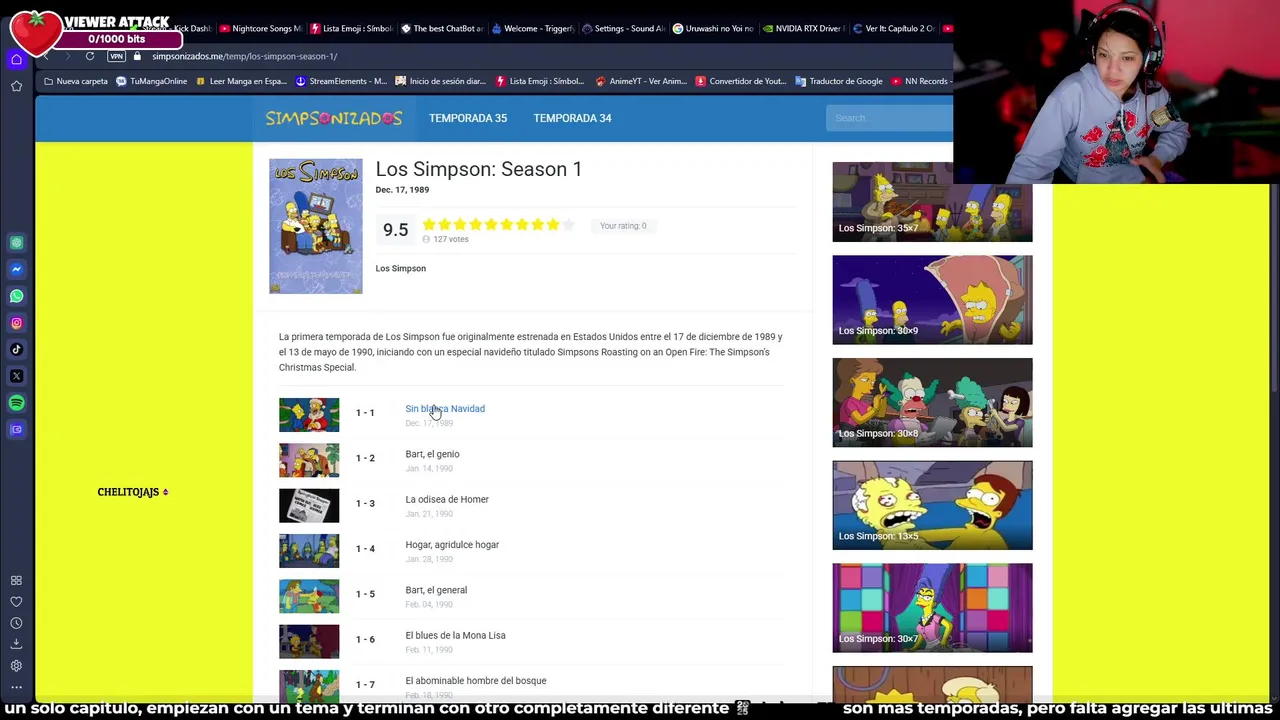Click the site Search input field
Image resolution: width=1280 pixels, height=720 pixels.
(889, 118)
